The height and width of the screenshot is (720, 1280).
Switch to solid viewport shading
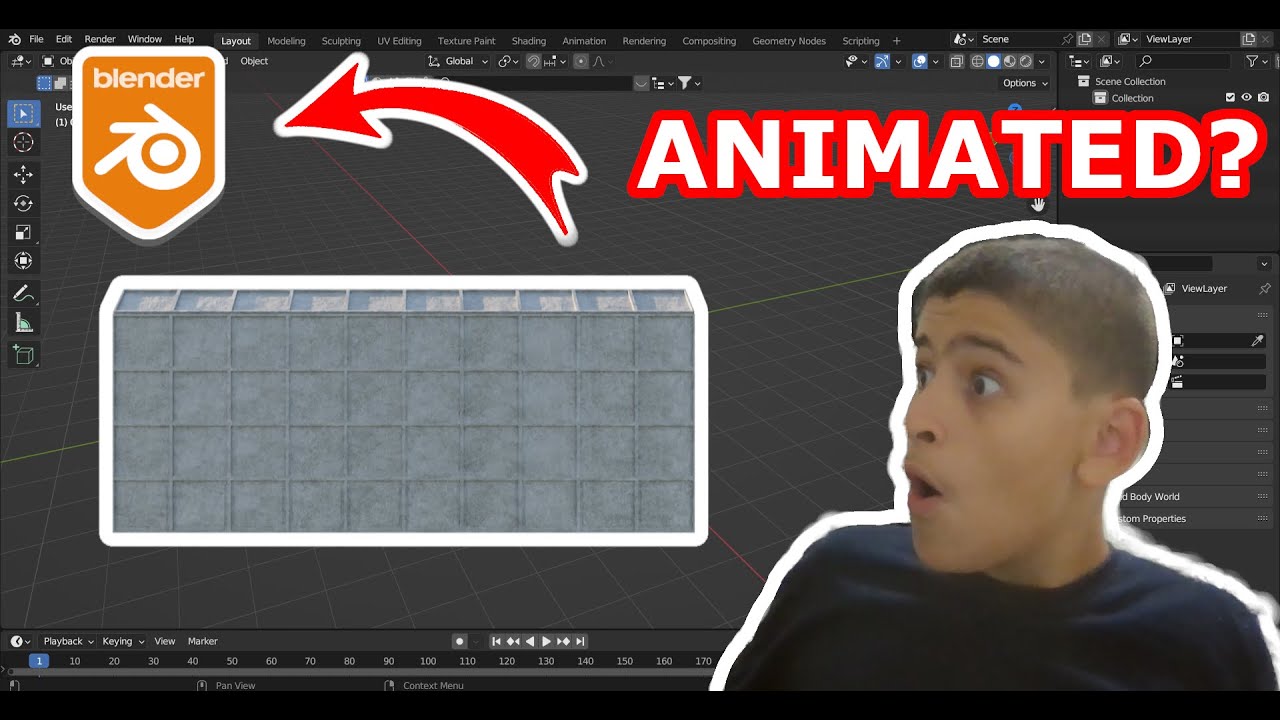(993, 61)
